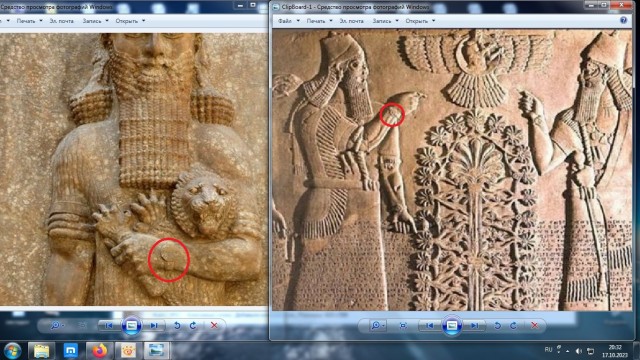Rotate counterclockwise in left viewer window
The height and width of the screenshot is (360, 640).
click(177, 325)
